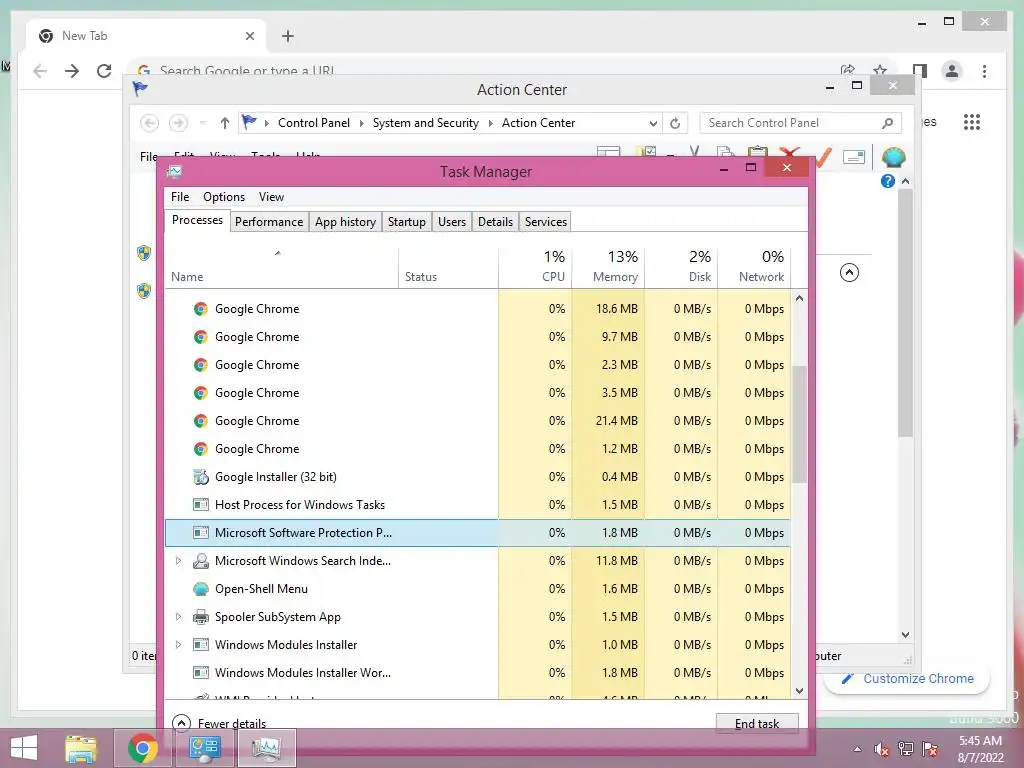
Task: Open the Task Manager File menu
Action: [x=180, y=197]
